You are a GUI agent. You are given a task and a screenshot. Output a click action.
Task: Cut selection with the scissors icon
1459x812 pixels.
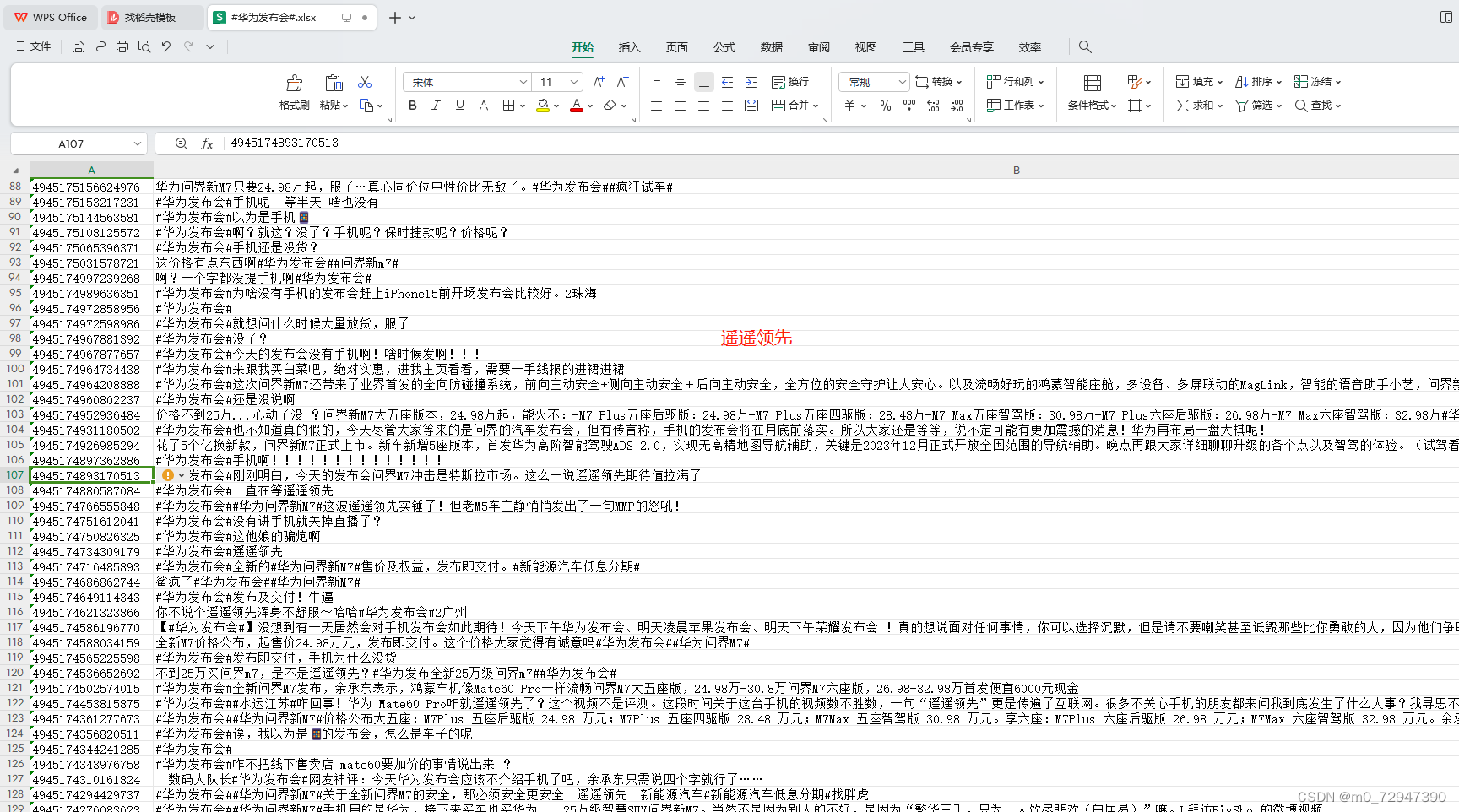tap(365, 82)
